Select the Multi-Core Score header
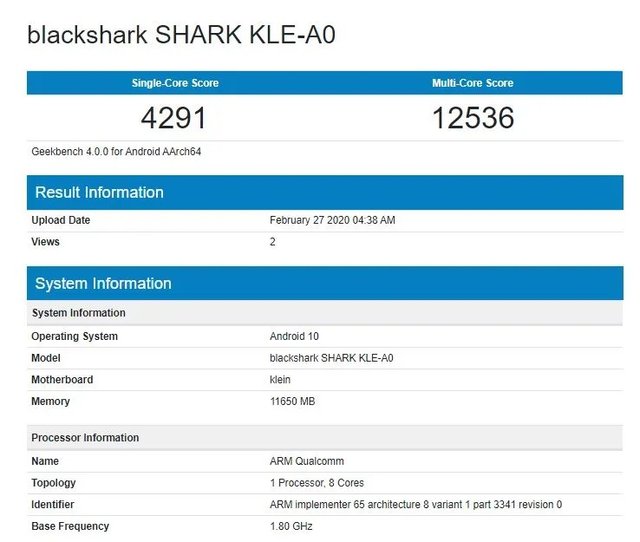The width and height of the screenshot is (640, 542). pos(472,83)
